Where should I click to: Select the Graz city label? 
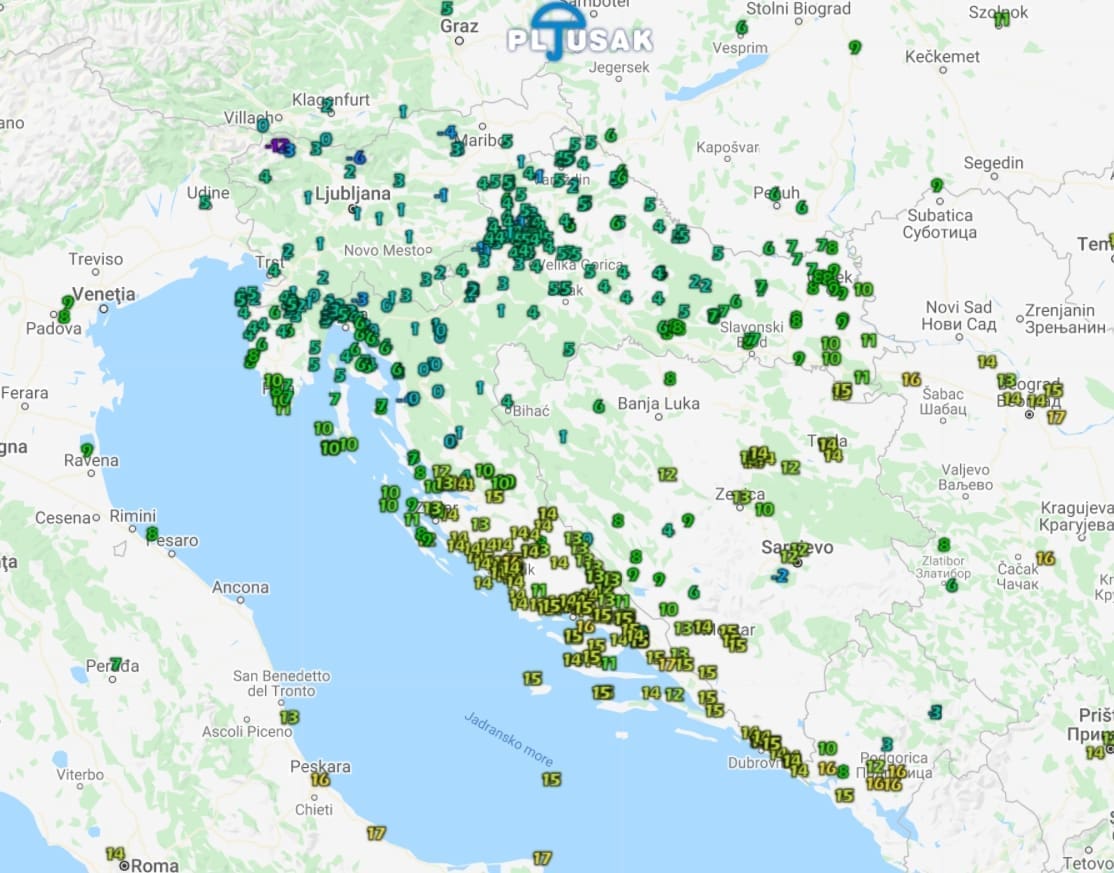point(459,26)
